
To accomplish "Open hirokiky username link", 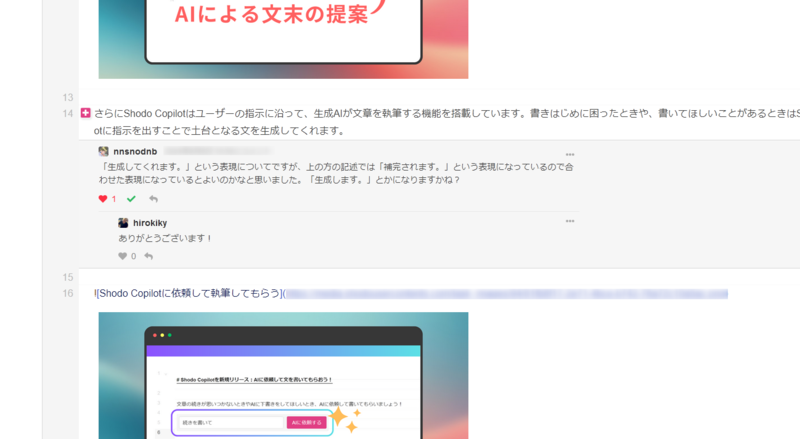I will [x=150, y=223].
